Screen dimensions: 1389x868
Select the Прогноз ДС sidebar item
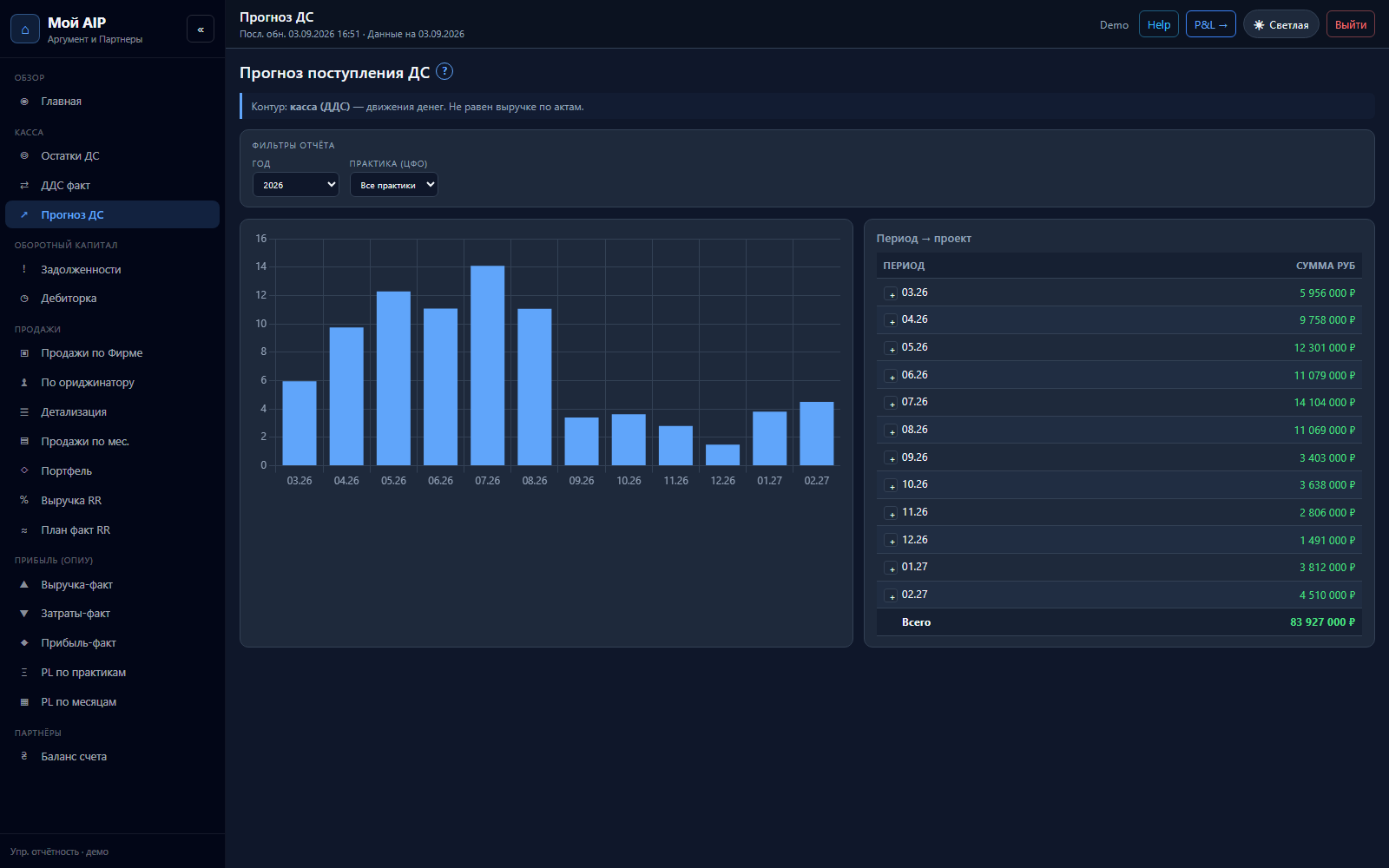pyautogui.click(x=112, y=215)
